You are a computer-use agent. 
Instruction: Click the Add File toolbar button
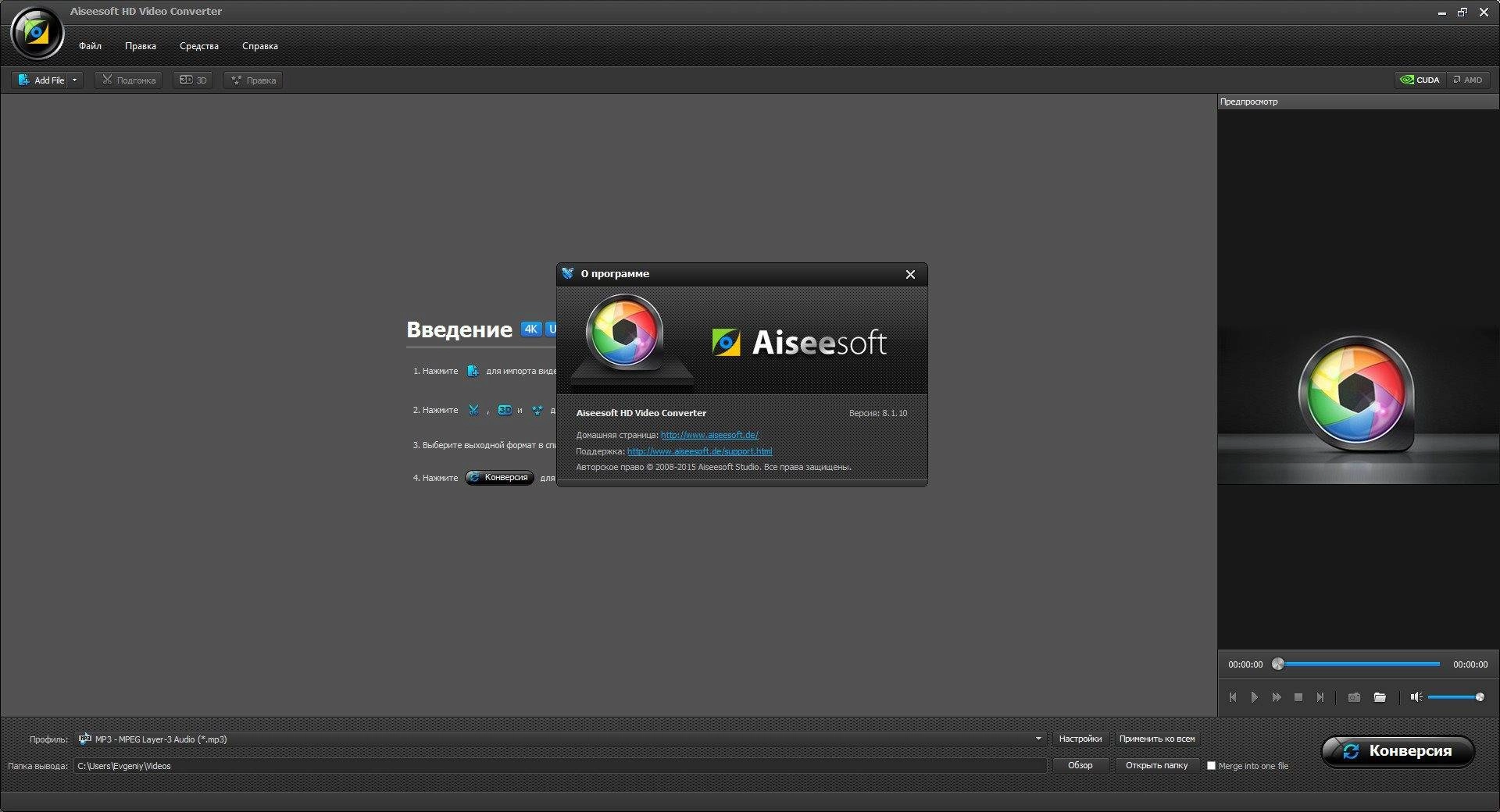point(41,80)
